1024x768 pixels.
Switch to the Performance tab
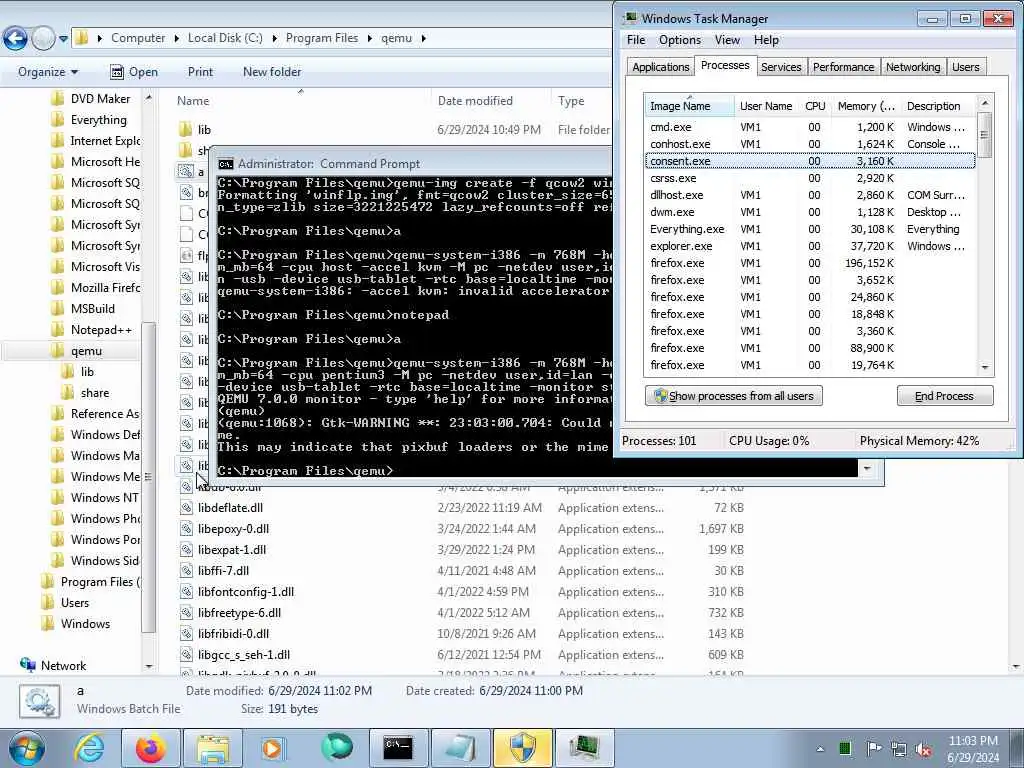tap(843, 67)
